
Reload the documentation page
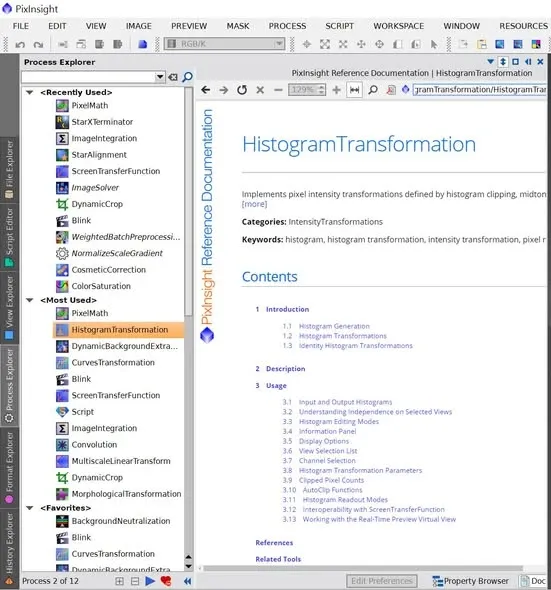(242, 90)
